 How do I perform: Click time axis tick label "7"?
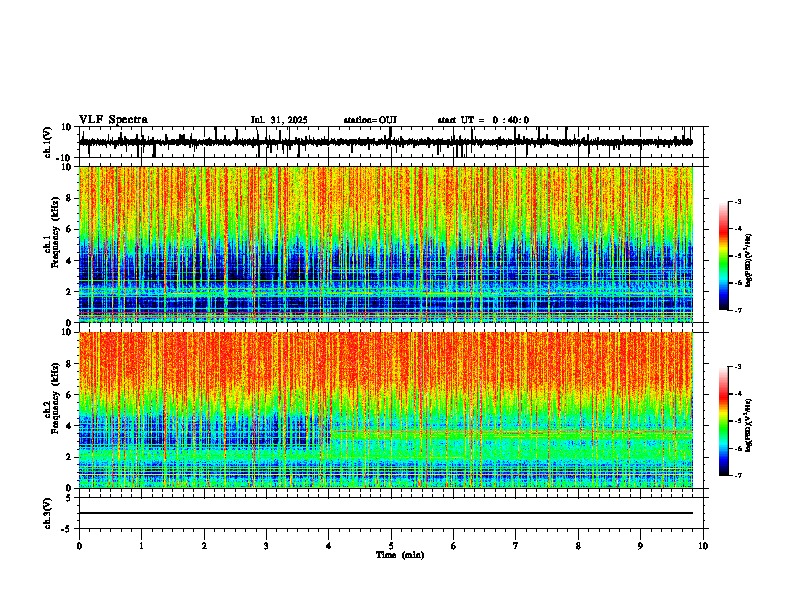pos(516,546)
